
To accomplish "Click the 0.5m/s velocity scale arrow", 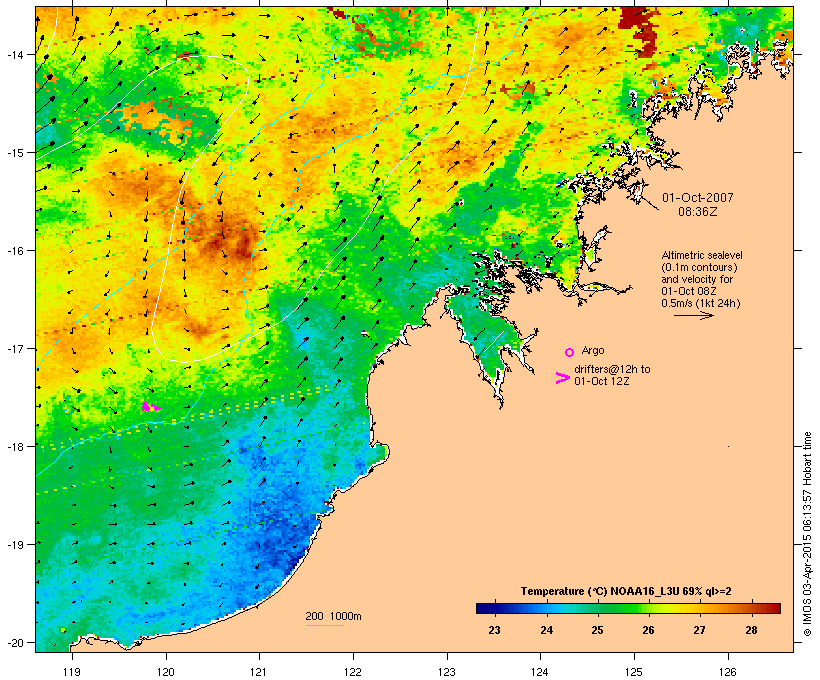I will point(693,315).
